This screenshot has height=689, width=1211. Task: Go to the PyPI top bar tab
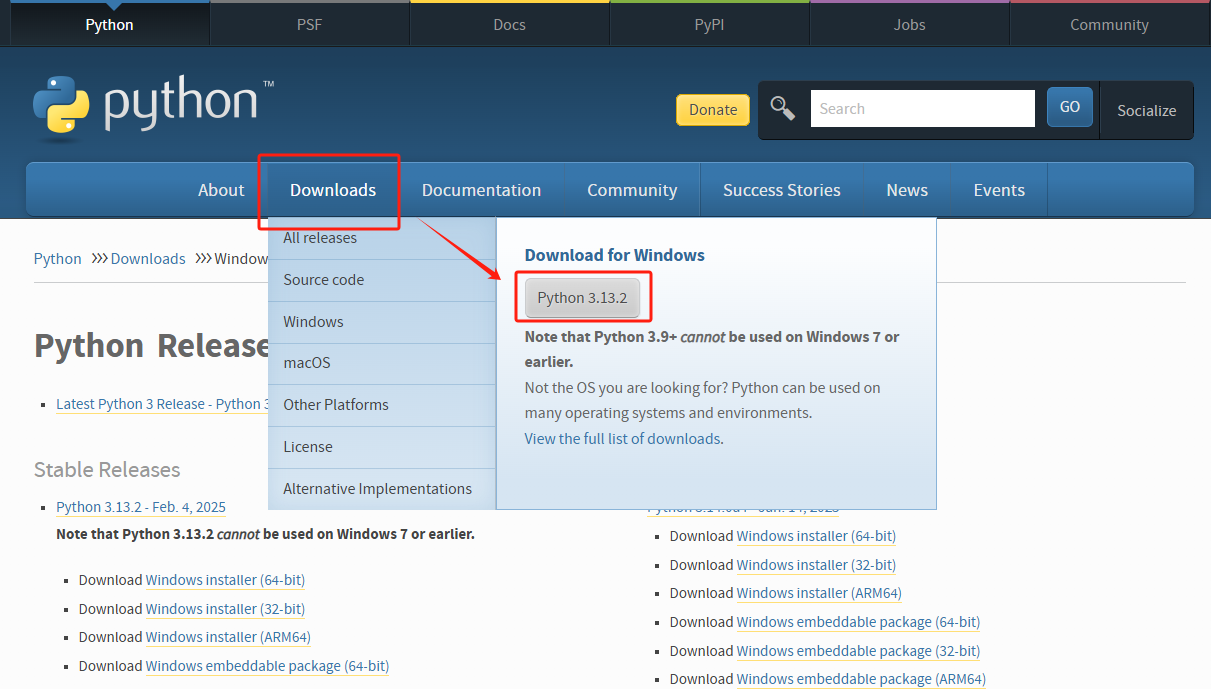click(710, 24)
